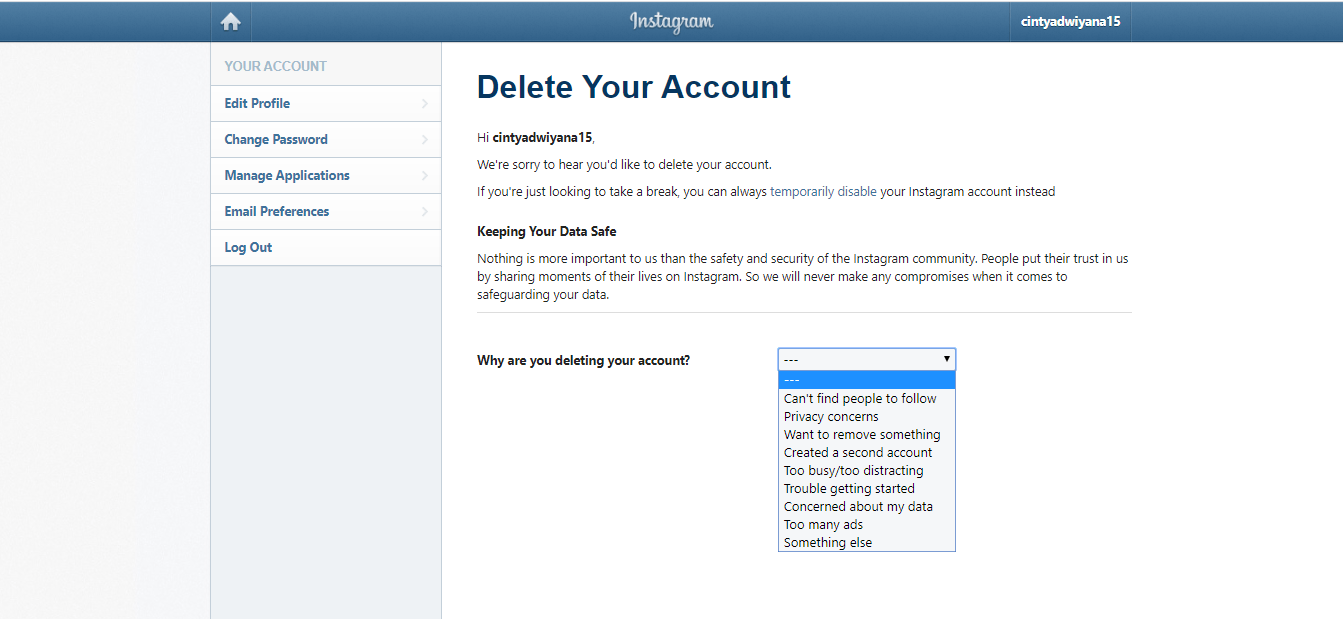The width and height of the screenshot is (1343, 619).
Task: Select Email Preferences in sidebar
Action: 277,212
